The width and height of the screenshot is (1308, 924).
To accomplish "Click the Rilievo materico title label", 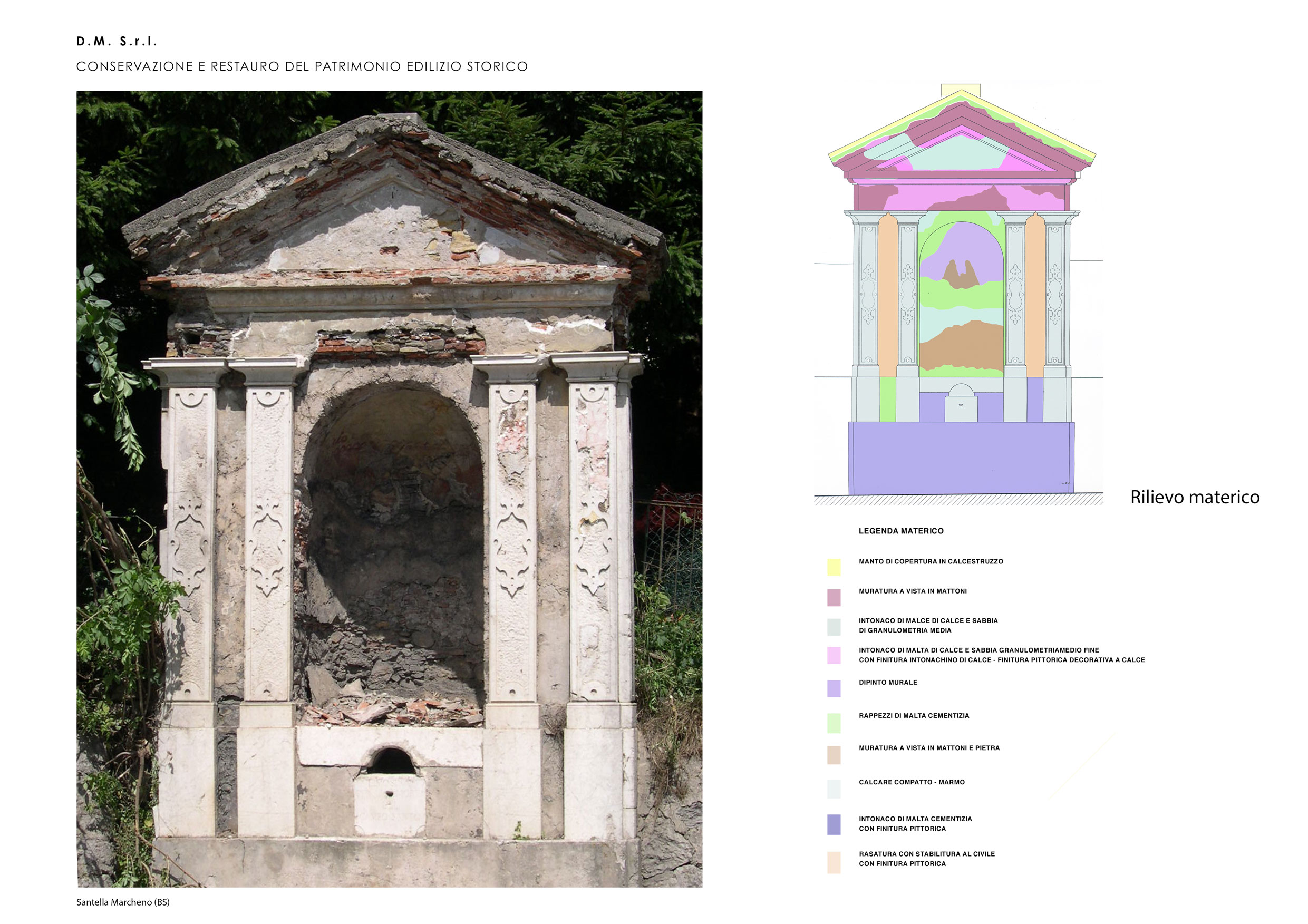I will [1195, 497].
